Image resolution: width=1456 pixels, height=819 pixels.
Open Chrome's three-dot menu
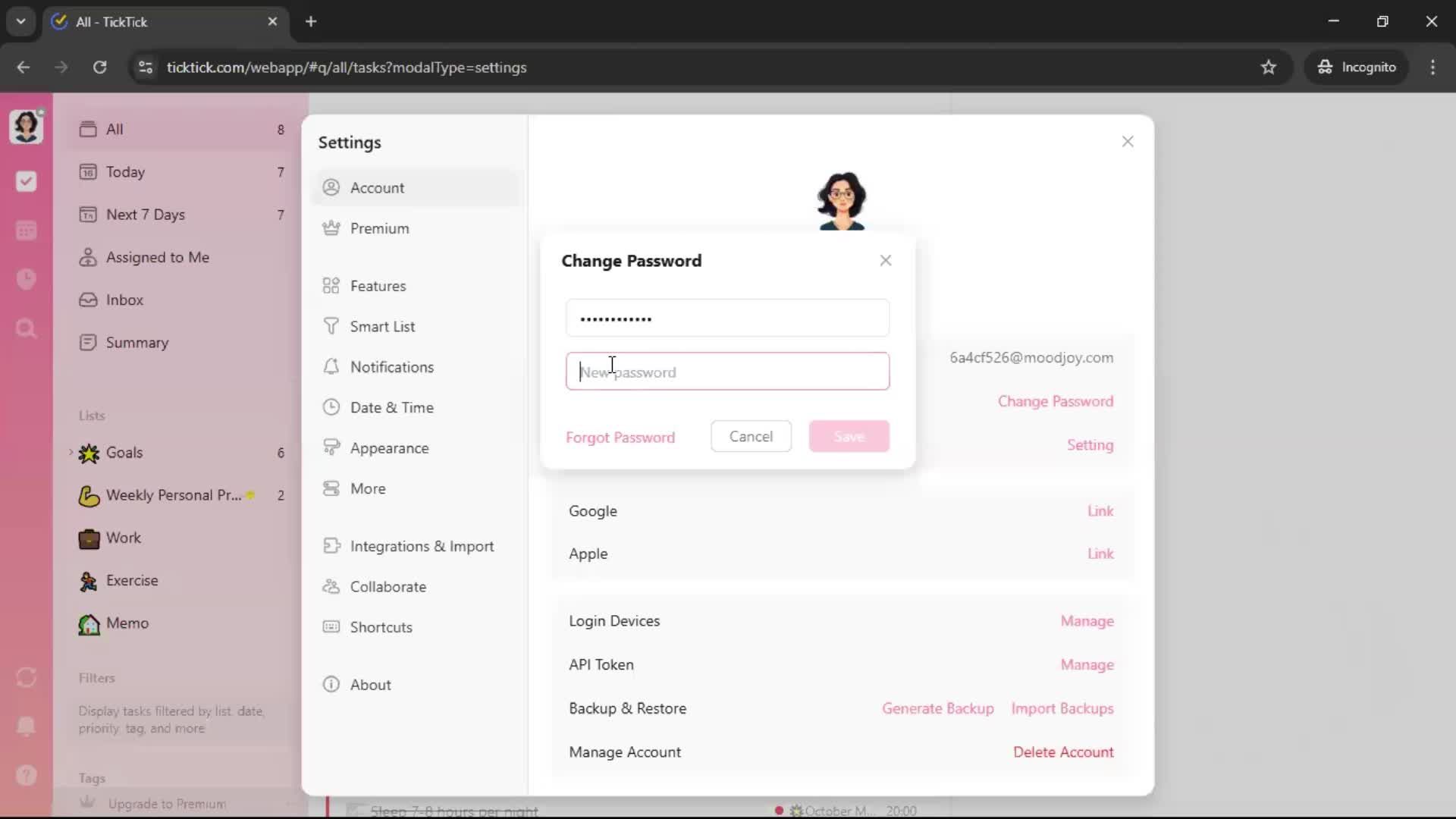pyautogui.click(x=1432, y=67)
